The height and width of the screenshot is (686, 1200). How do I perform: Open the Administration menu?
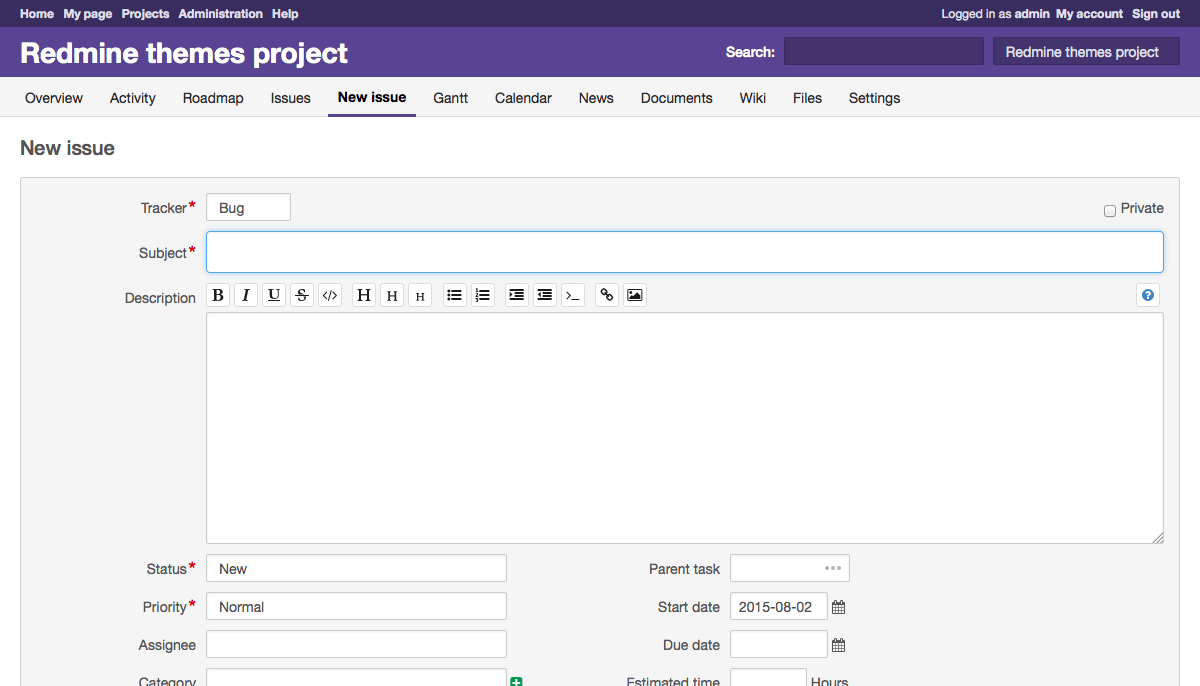220,13
